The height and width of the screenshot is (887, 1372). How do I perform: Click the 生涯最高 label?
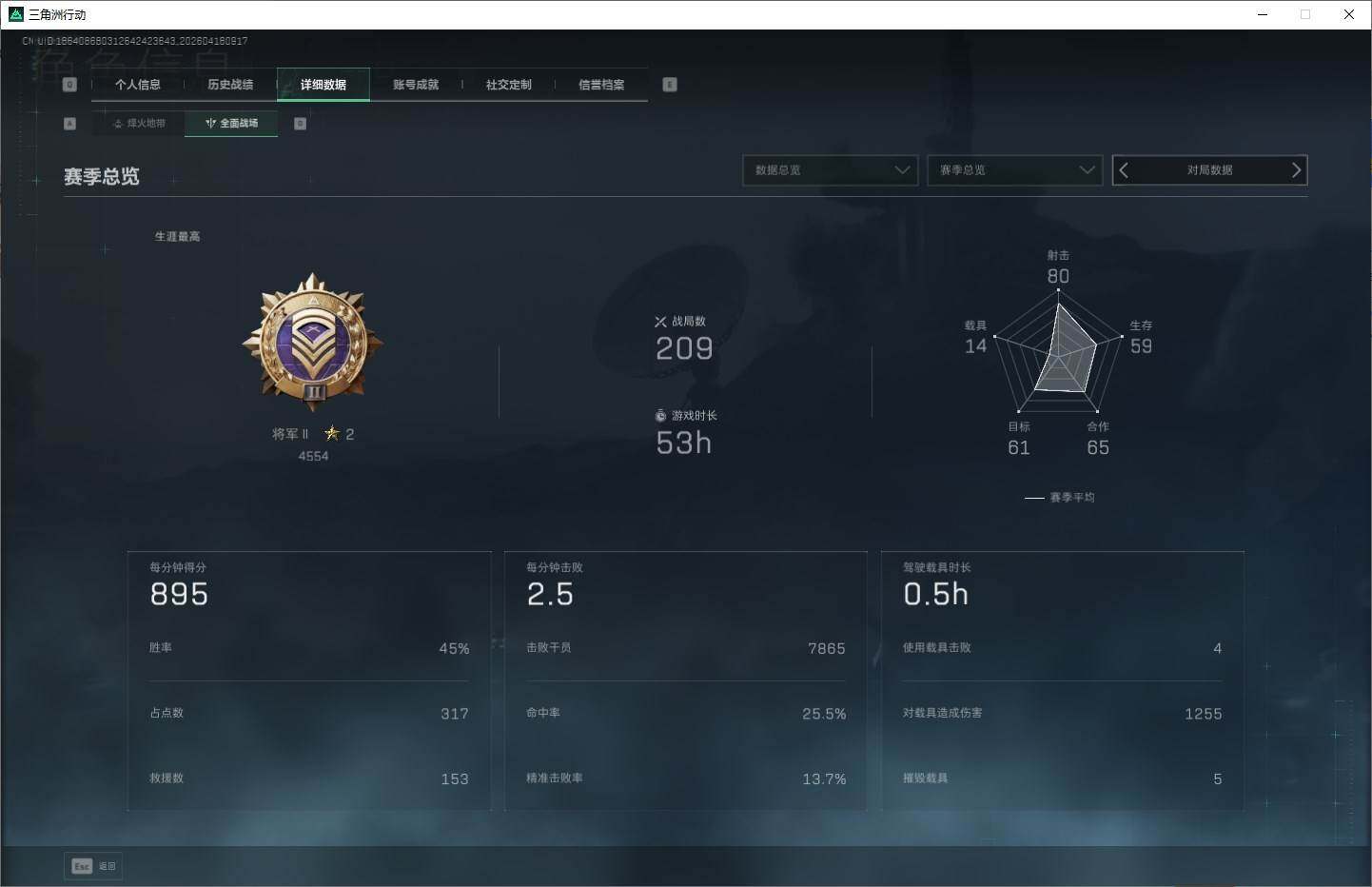click(178, 237)
